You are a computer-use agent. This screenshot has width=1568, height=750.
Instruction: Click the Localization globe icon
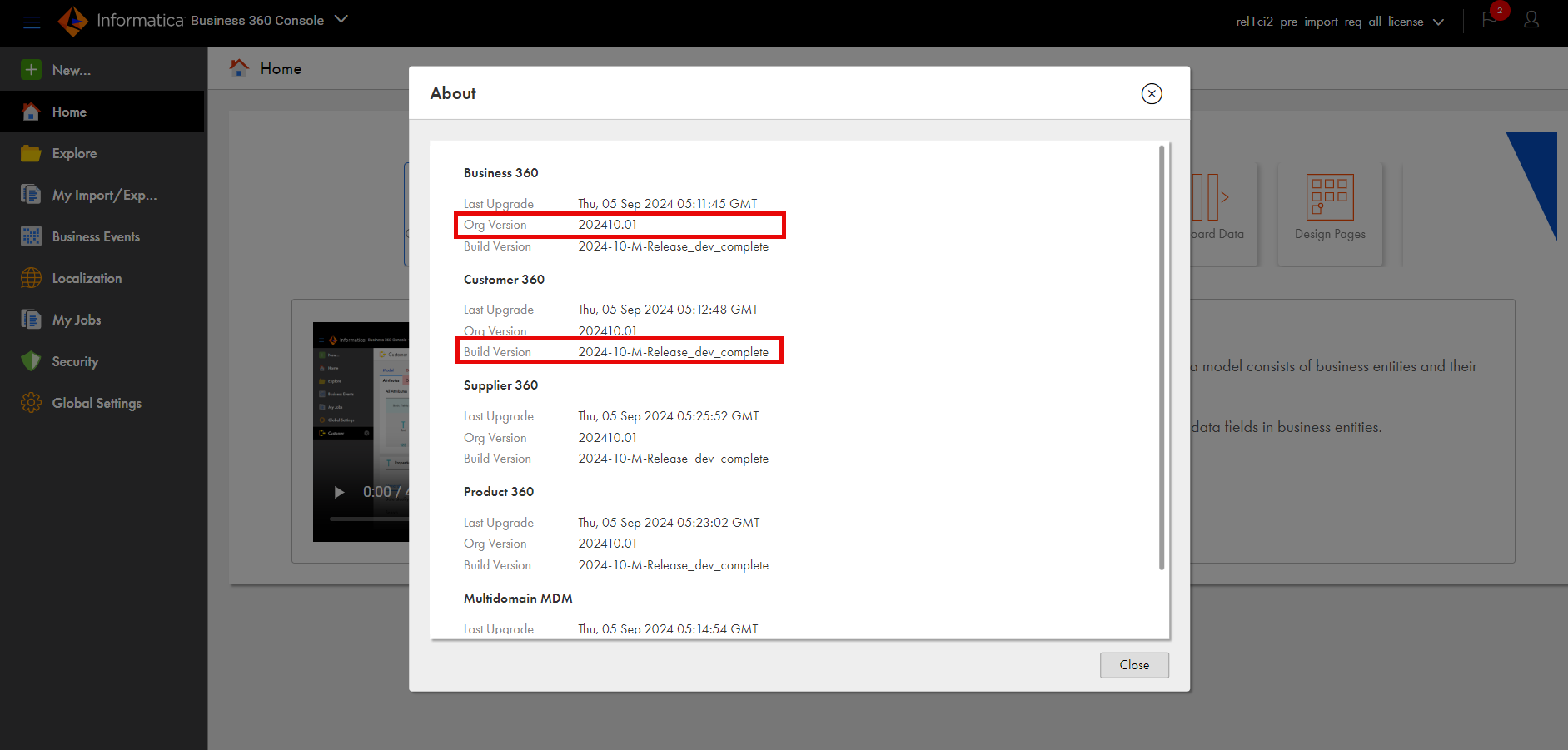click(x=31, y=278)
